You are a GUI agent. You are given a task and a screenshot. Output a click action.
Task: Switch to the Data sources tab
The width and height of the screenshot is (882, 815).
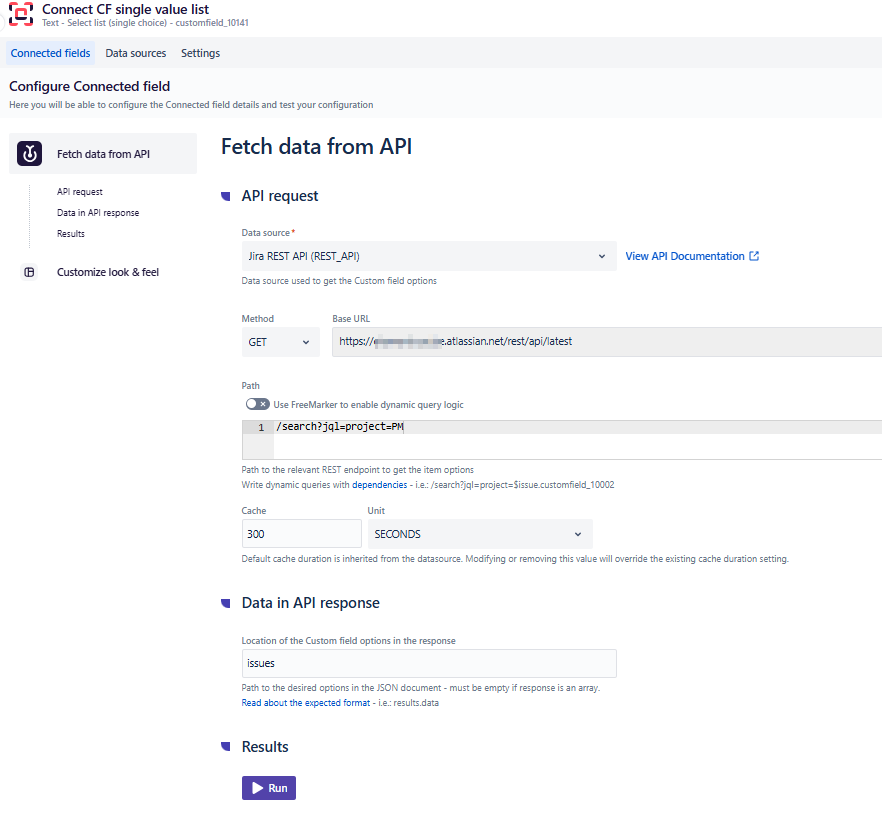pyautogui.click(x=135, y=53)
